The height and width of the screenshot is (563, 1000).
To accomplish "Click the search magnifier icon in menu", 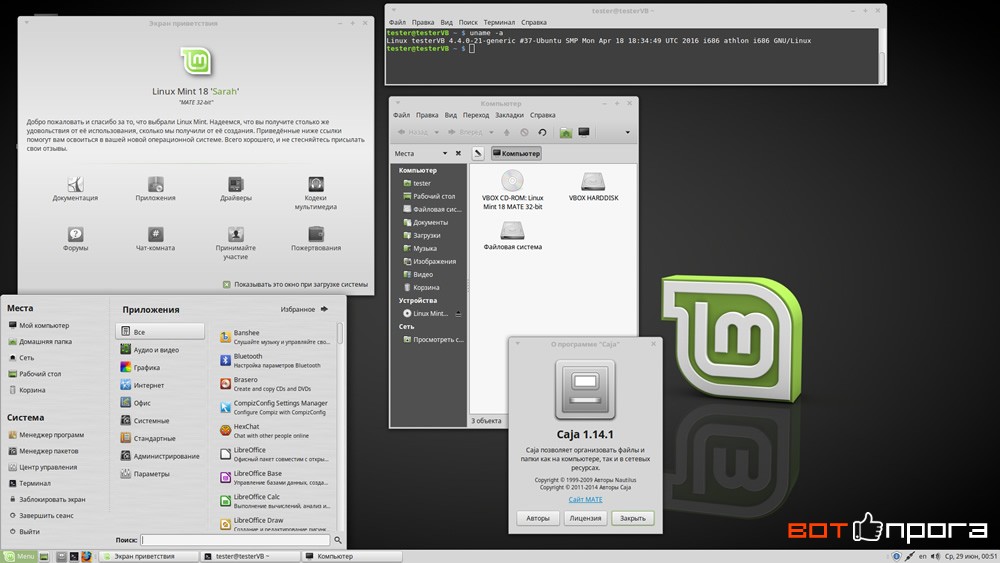I will pos(338,540).
